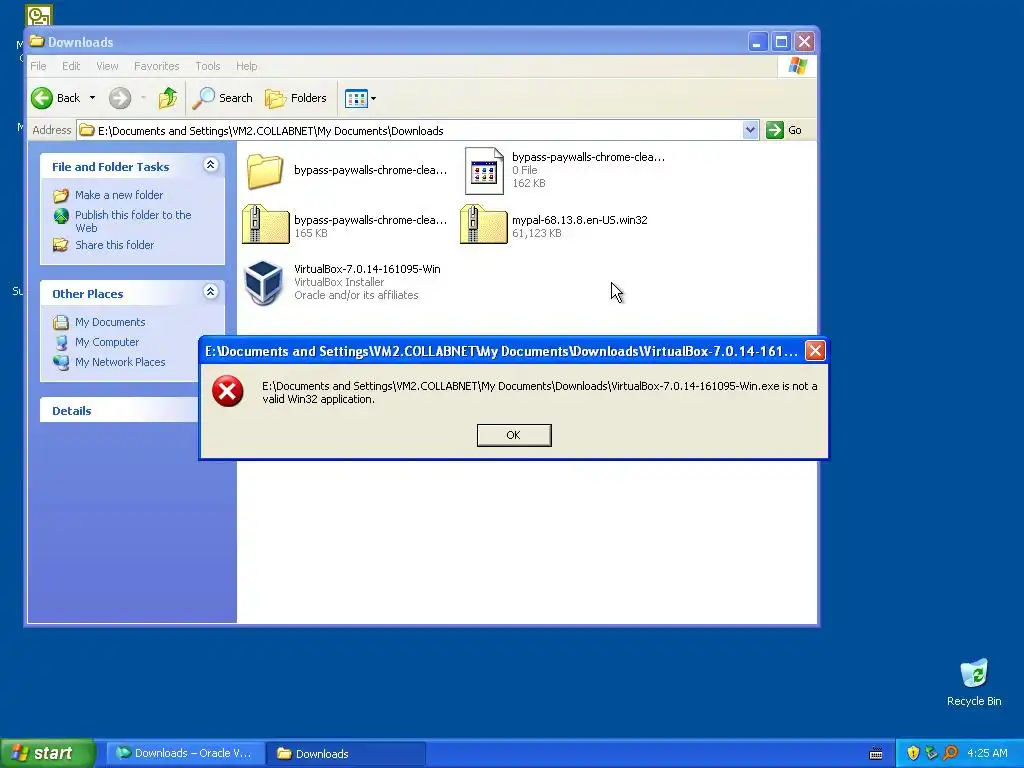The height and width of the screenshot is (768, 1024).
Task: Select the 162 KB bypass-paywalls file icon
Action: click(x=484, y=171)
